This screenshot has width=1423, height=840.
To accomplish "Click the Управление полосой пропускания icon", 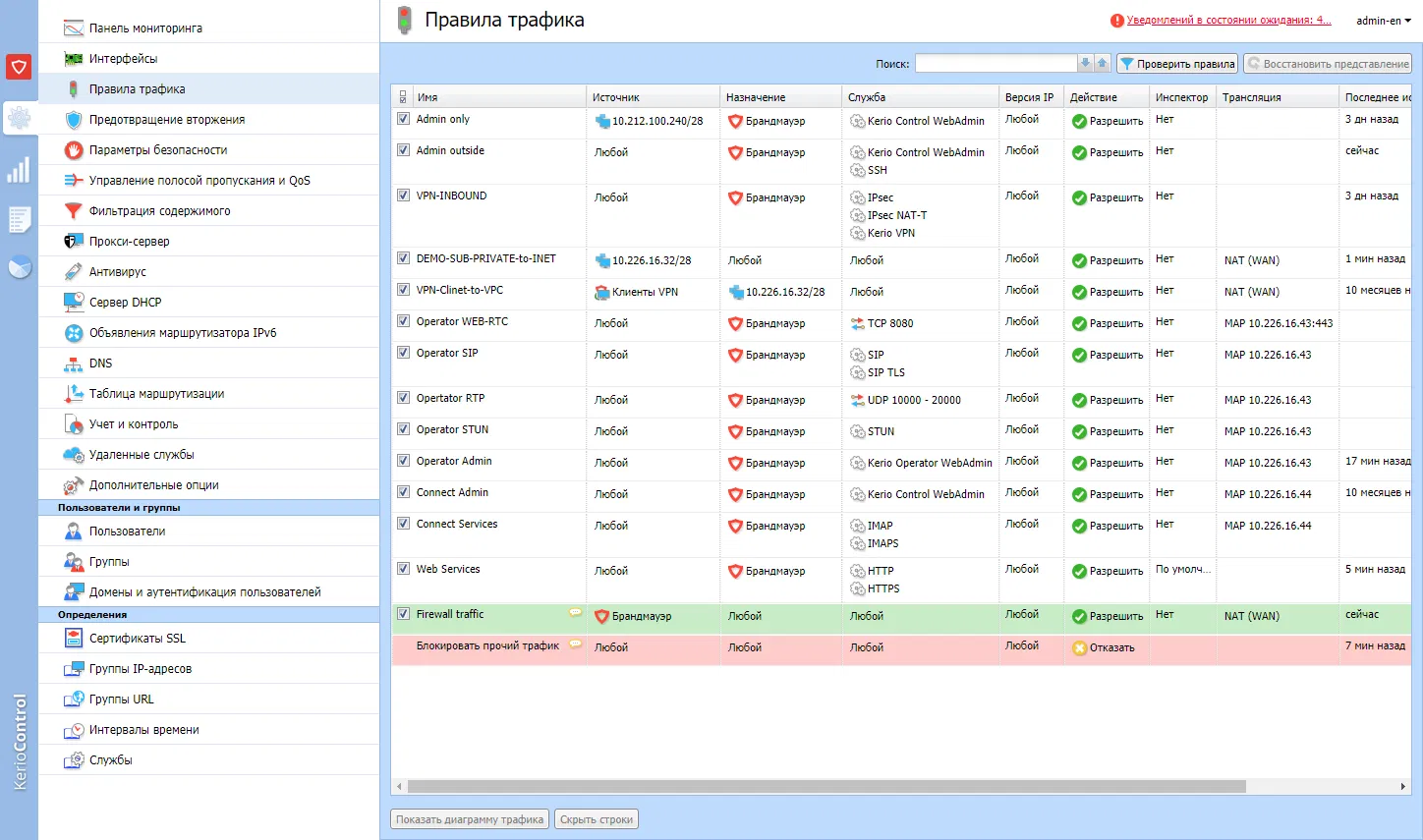I will 74,181.
